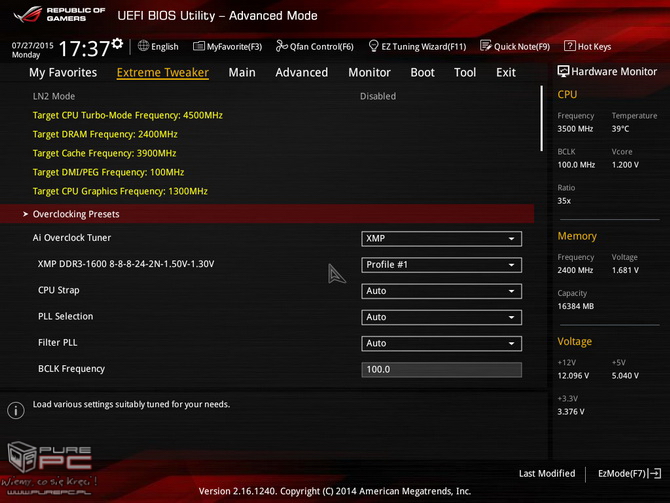Click +3.3V reading 3.376 V
670x503 pixels.
pos(571,412)
